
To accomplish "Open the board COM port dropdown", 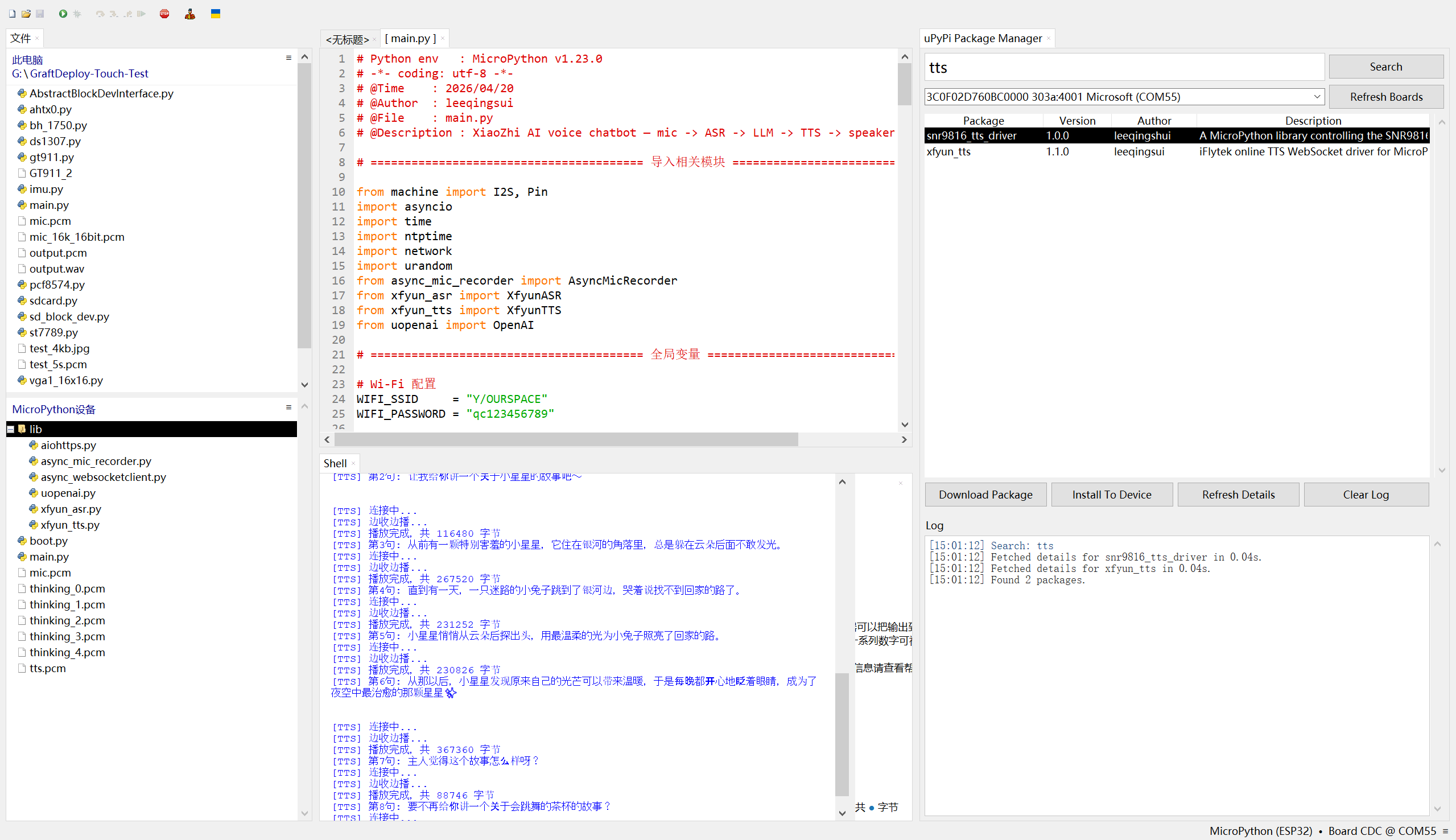I will 1317,97.
